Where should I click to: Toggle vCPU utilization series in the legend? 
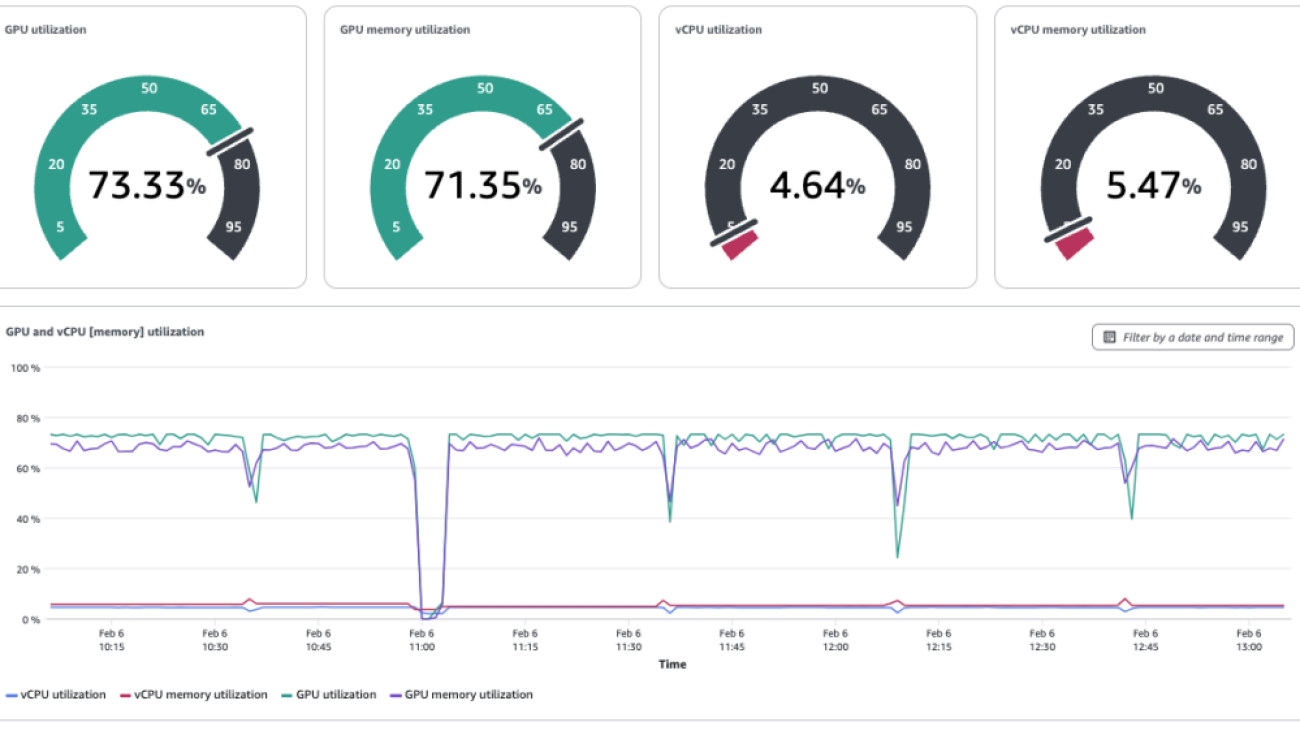[x=56, y=694]
